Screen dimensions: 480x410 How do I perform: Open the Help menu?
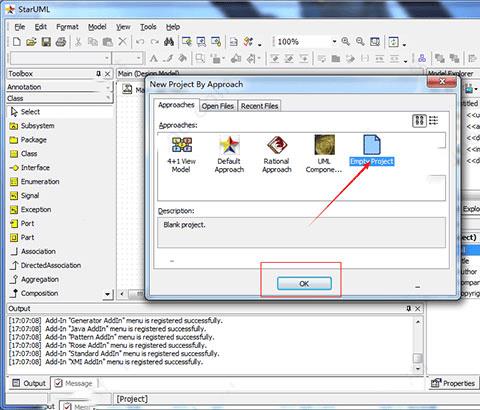click(x=173, y=27)
